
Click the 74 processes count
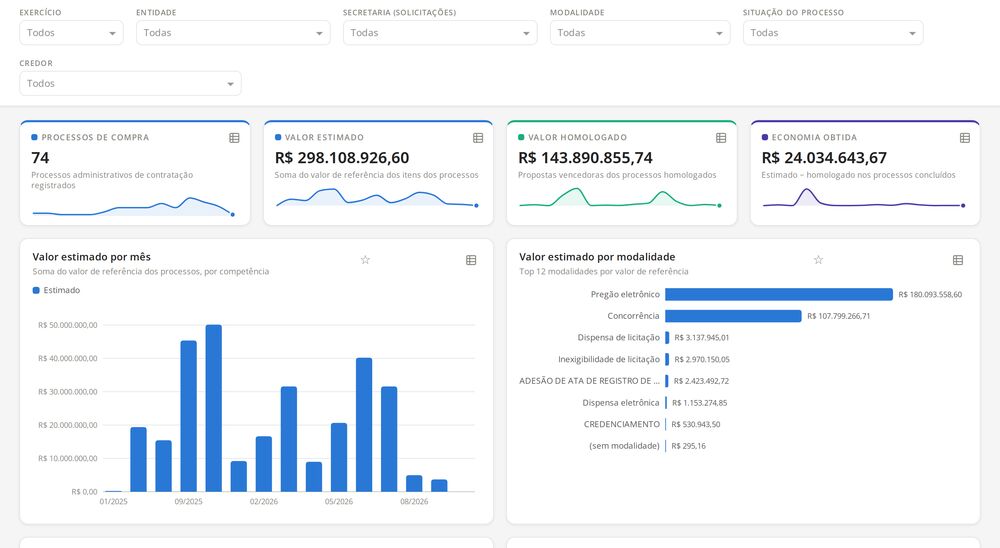pos(40,158)
